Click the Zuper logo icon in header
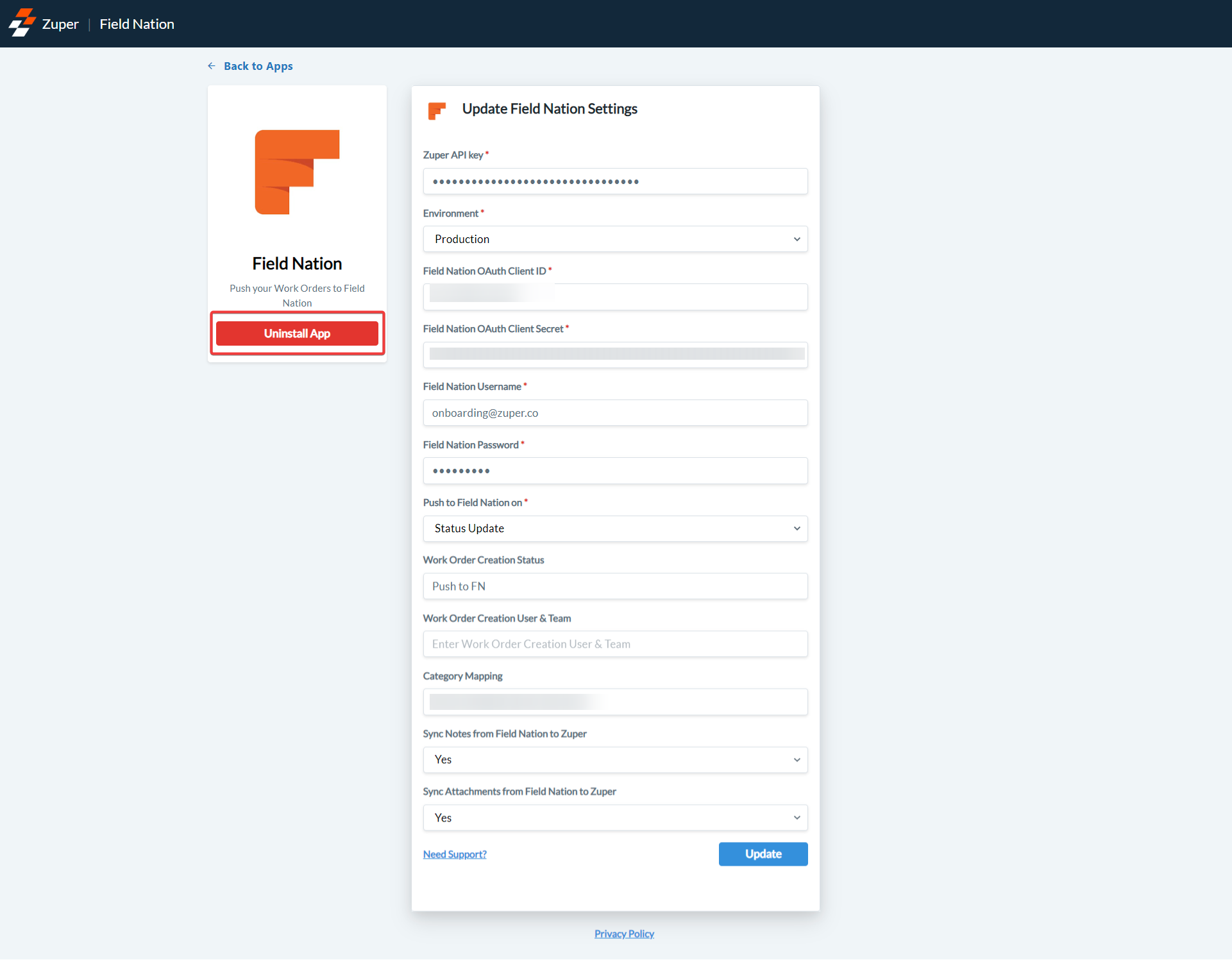Image resolution: width=1232 pixels, height=960 pixels. [x=22, y=23]
